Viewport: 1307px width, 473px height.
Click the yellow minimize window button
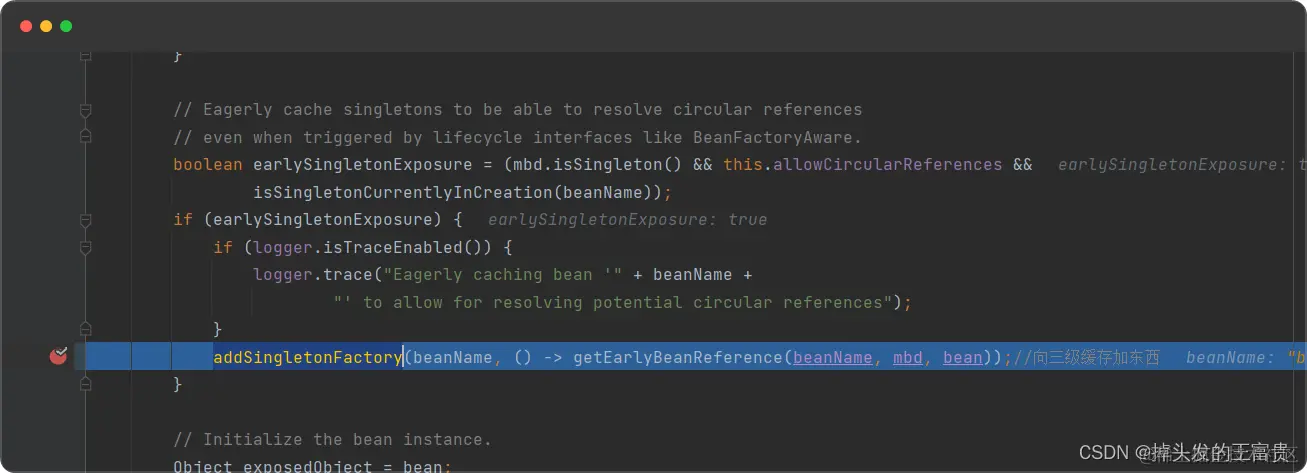click(46, 26)
